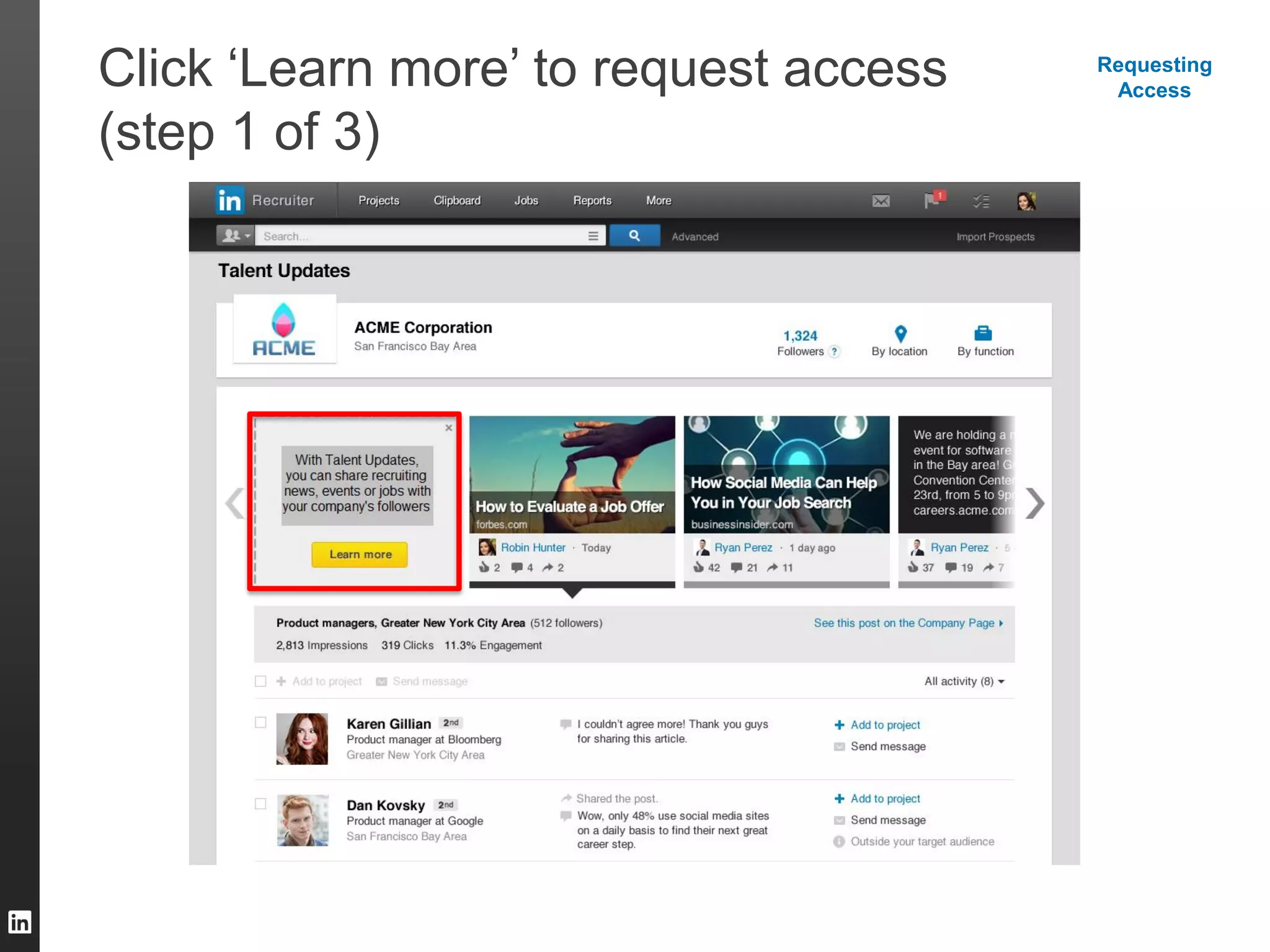1270x952 pixels.
Task: Tick Karen Gillian's checkbox
Action: pyautogui.click(x=260, y=723)
